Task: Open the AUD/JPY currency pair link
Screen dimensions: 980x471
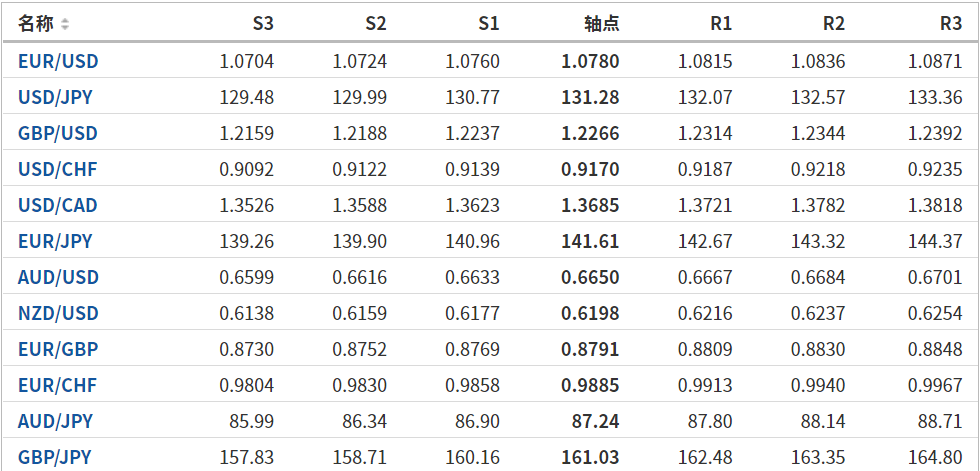Action: pos(55,421)
